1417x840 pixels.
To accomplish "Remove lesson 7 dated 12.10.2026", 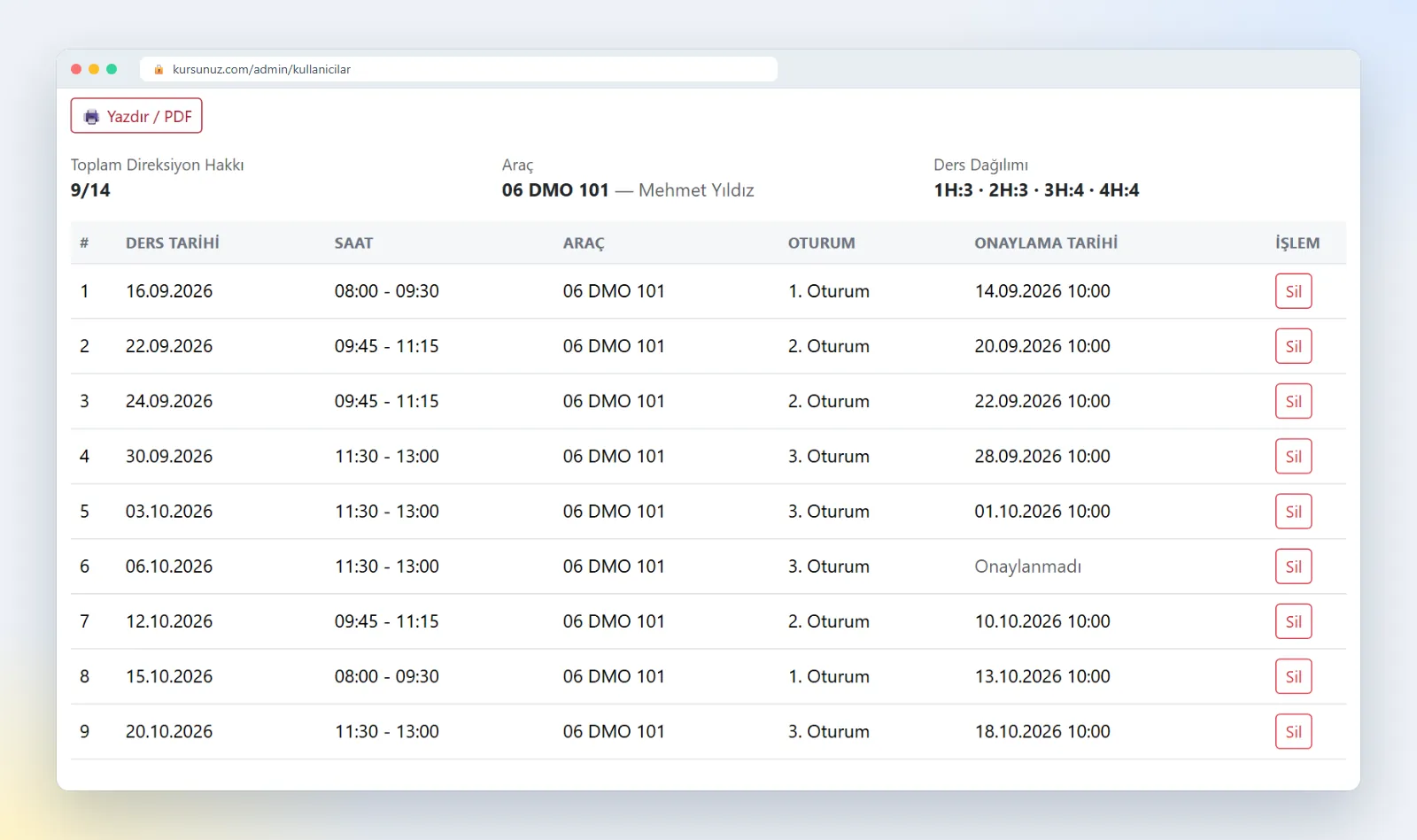I will 1293,621.
